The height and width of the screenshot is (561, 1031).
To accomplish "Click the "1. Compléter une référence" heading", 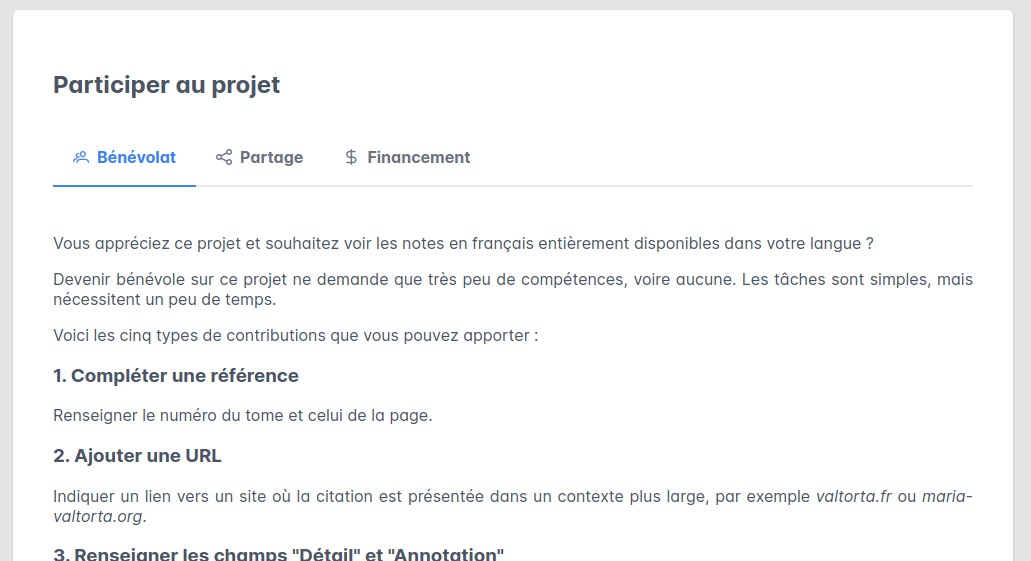I will [176, 376].
